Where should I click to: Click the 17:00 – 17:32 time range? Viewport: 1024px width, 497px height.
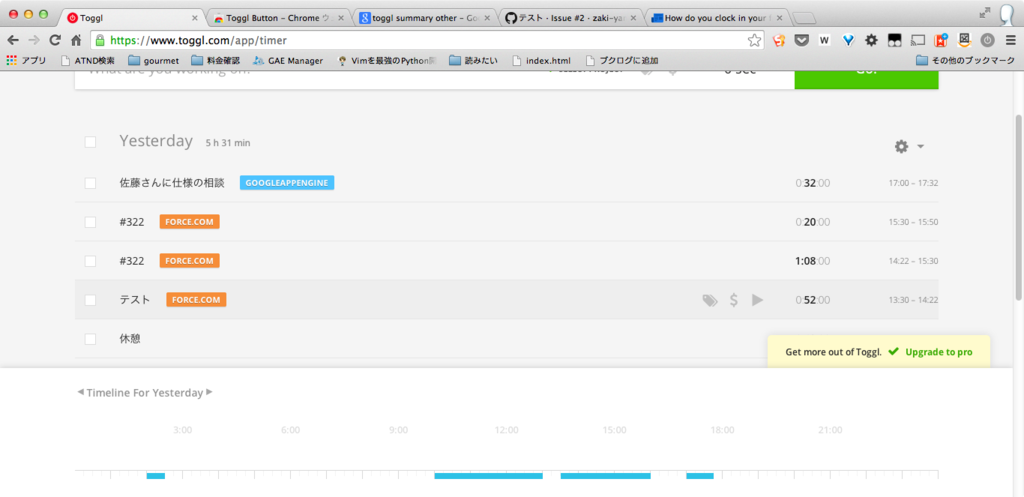913,184
